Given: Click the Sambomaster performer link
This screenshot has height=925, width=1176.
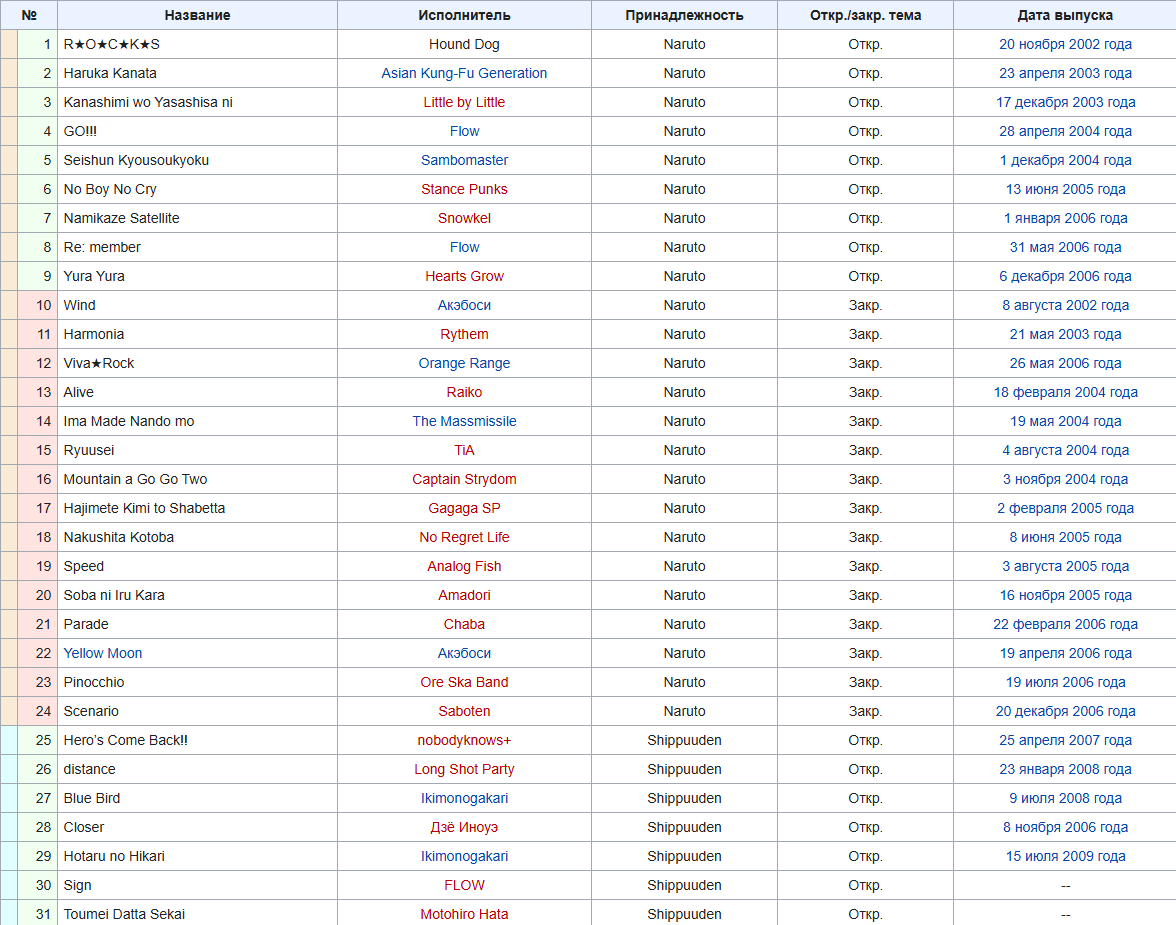Looking at the screenshot, I should click(x=464, y=161).
